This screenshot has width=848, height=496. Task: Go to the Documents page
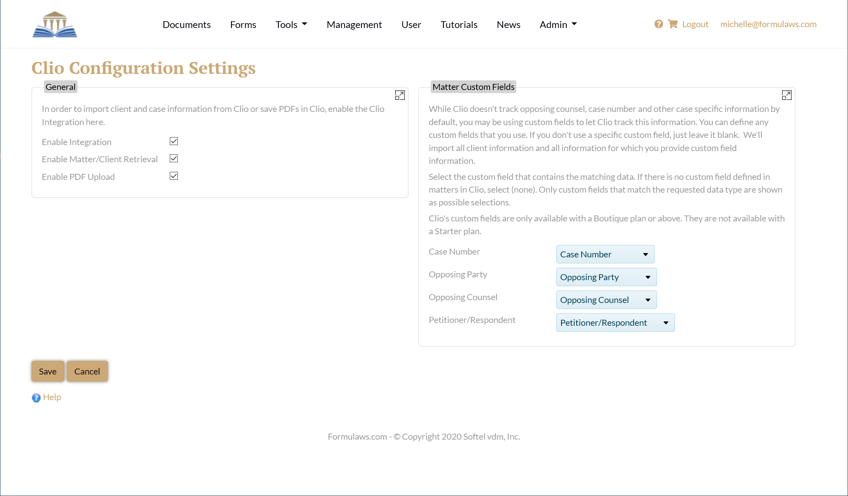(187, 24)
